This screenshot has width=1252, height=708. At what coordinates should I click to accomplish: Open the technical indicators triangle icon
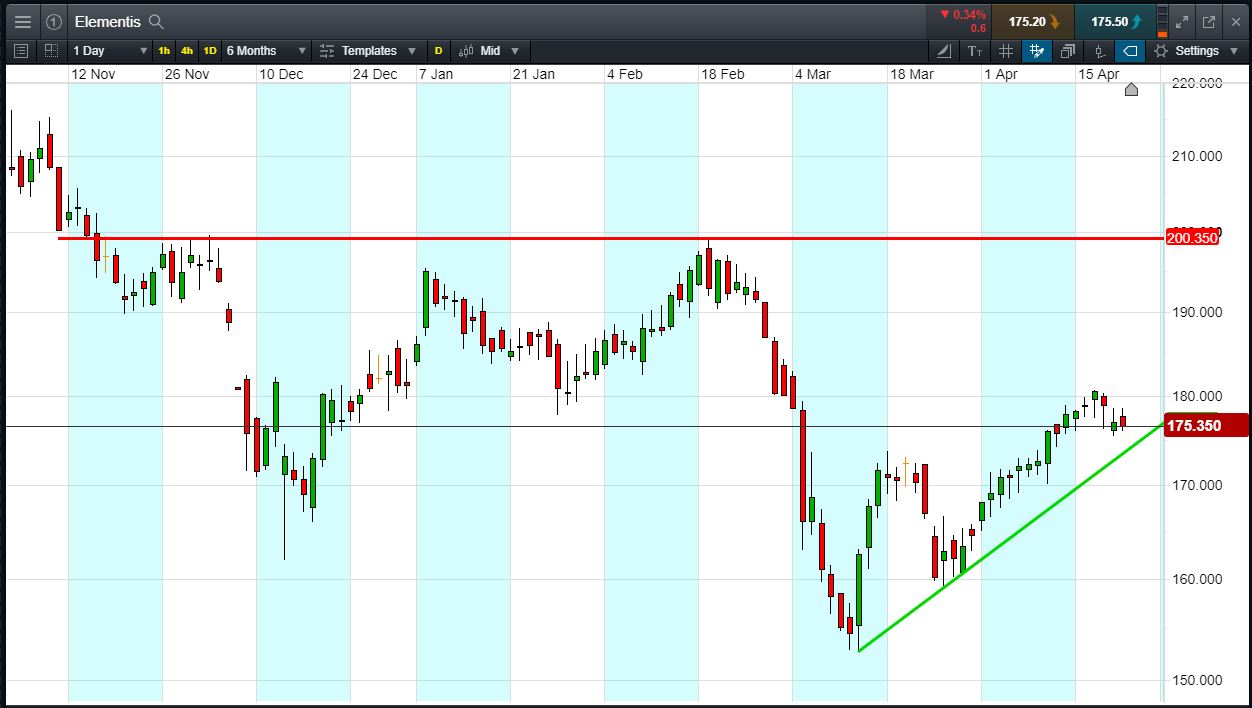pos(945,51)
